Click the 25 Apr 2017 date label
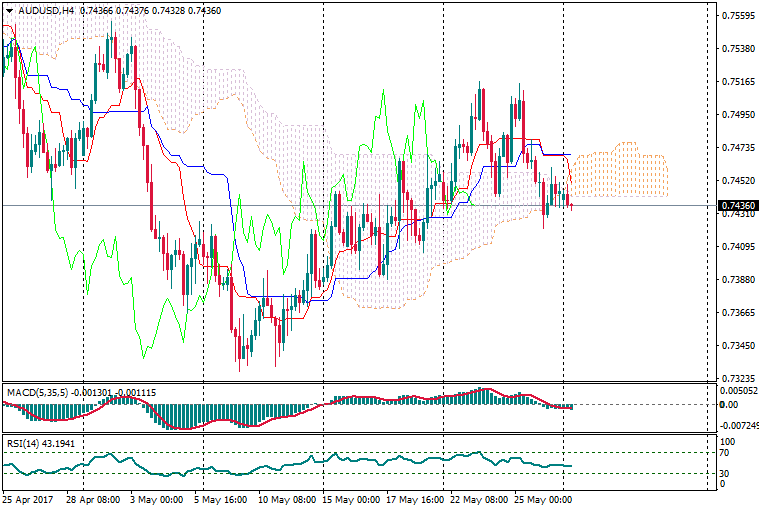This screenshot has height=511, width=759. click(30, 498)
